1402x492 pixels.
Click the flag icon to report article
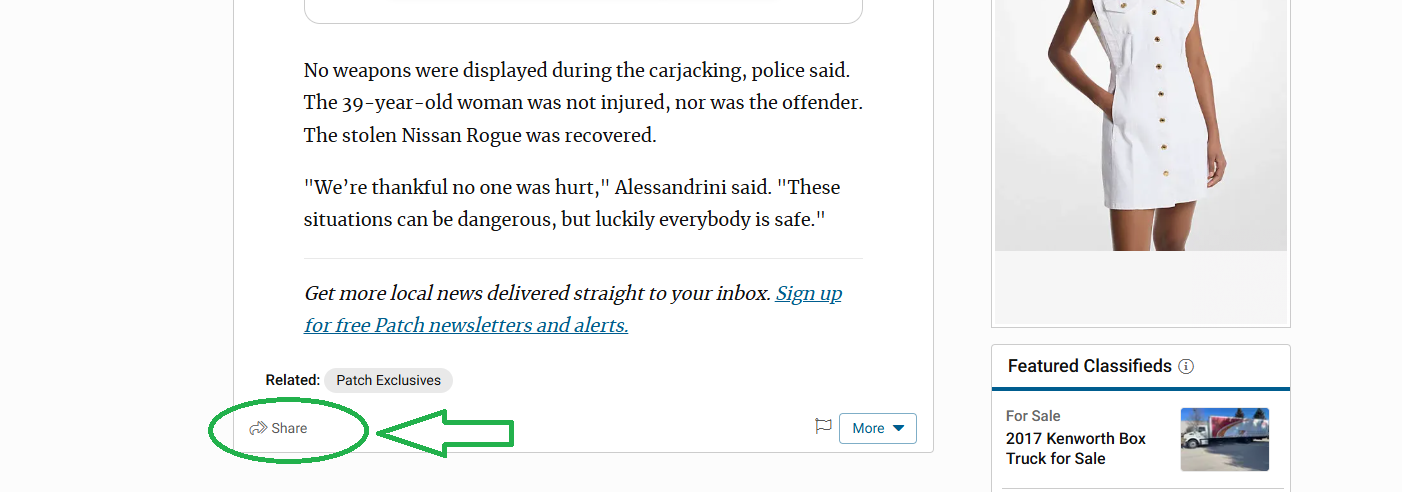tap(823, 427)
